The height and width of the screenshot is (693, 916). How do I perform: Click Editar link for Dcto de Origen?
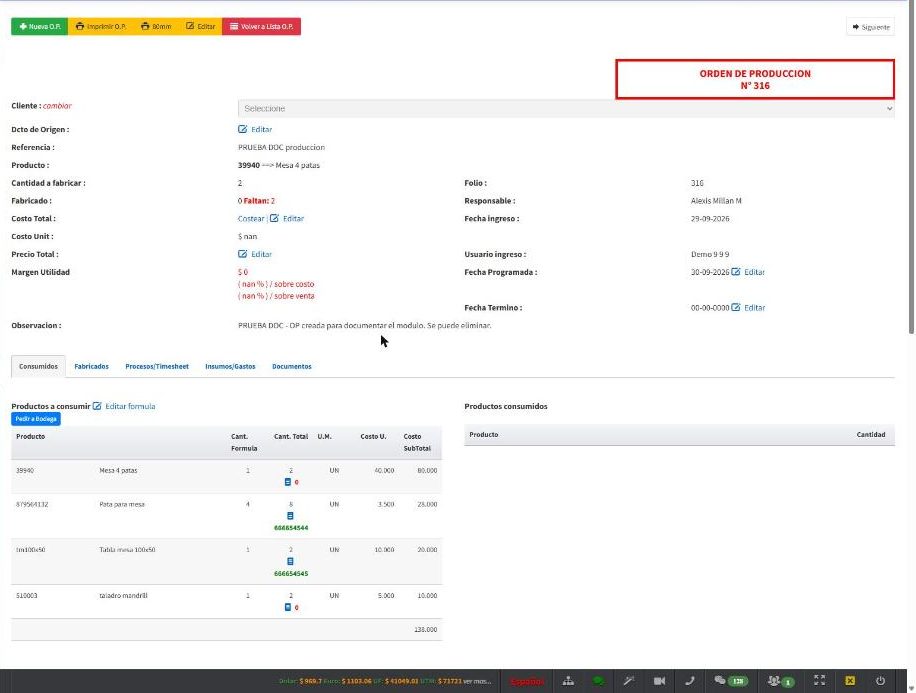pos(255,129)
